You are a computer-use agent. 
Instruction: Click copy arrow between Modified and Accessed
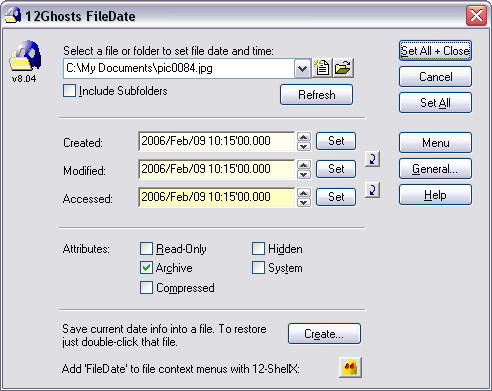[372, 190]
